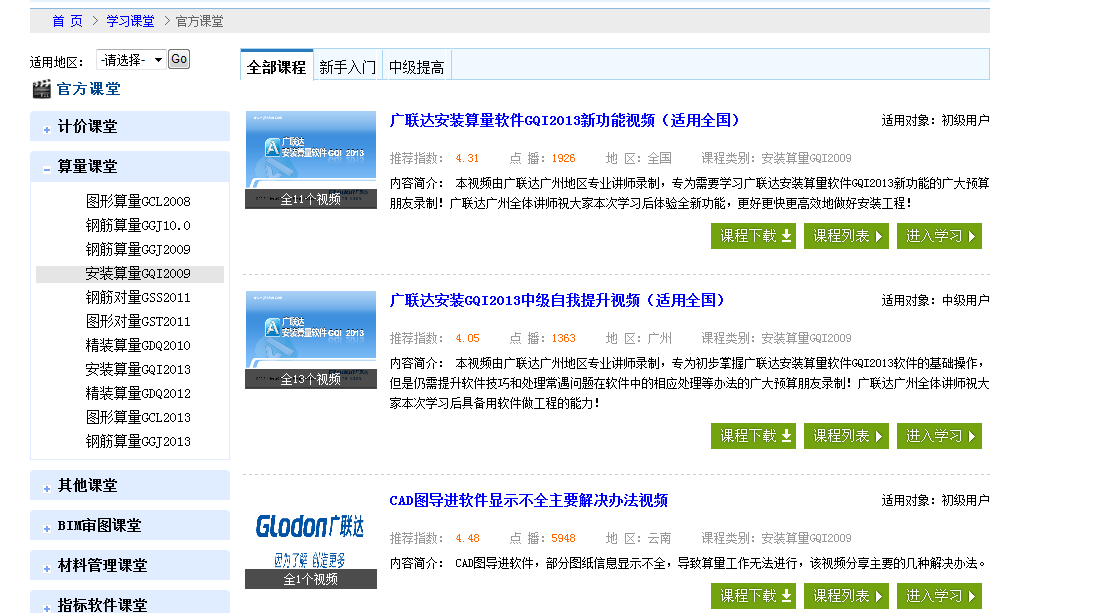Click 推荐指数 value 4.05
The width and height of the screenshot is (1115, 613).
pyautogui.click(x=467, y=339)
